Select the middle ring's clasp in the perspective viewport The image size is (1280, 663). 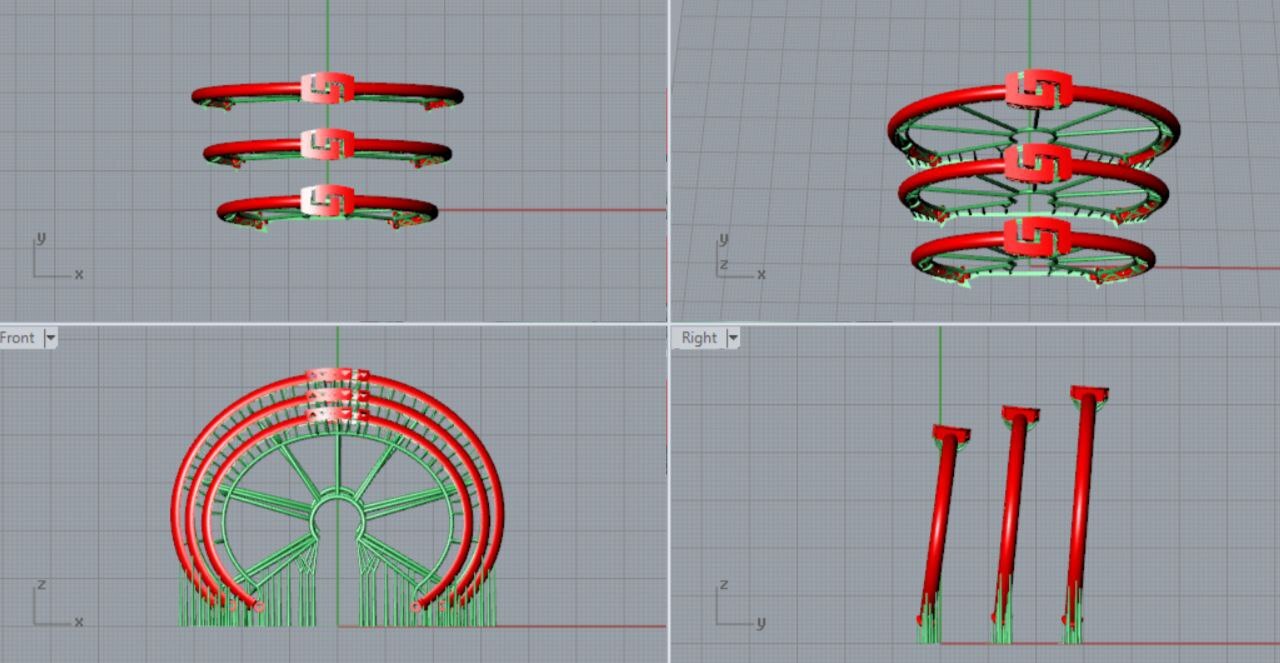1037,164
